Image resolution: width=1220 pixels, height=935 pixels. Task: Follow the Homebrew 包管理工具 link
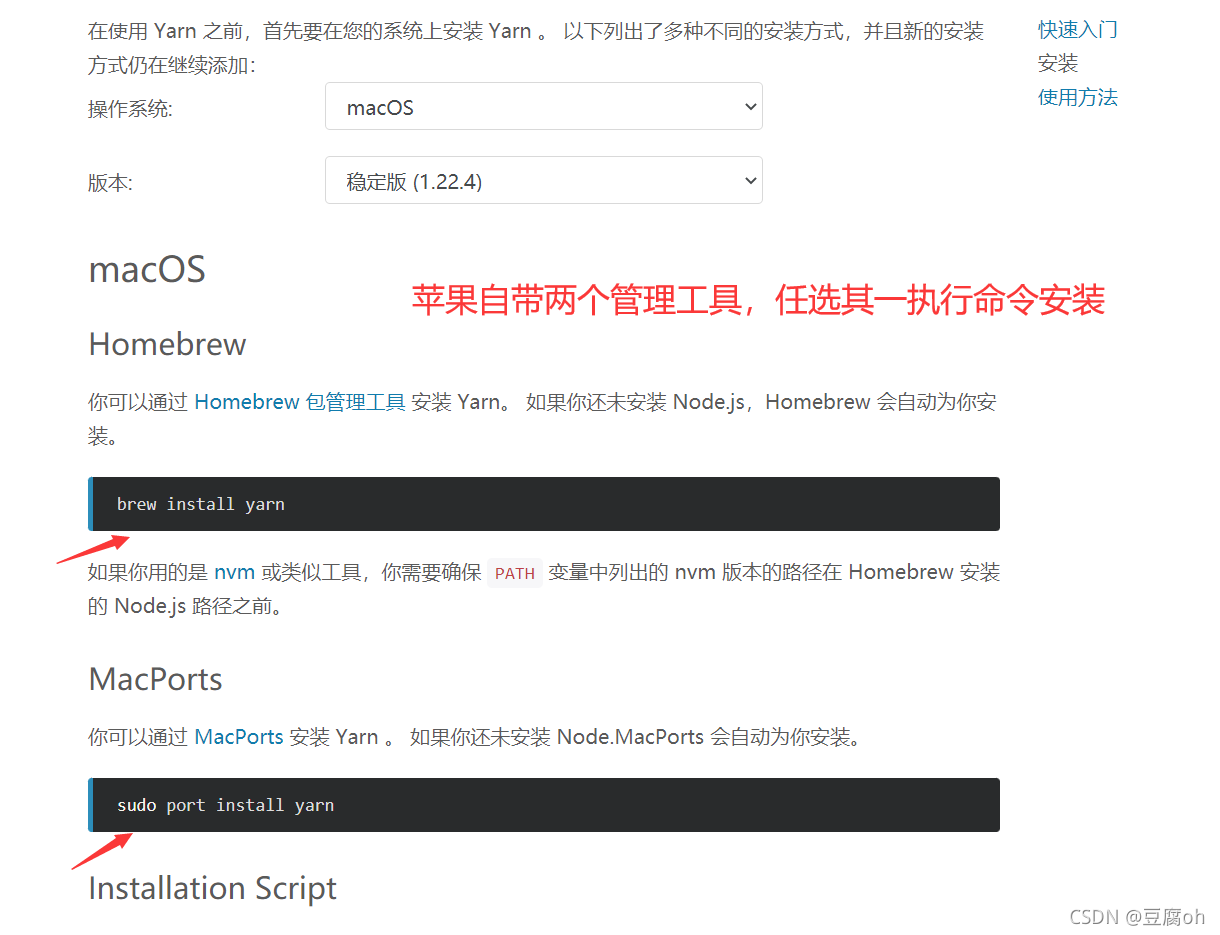[x=300, y=402]
